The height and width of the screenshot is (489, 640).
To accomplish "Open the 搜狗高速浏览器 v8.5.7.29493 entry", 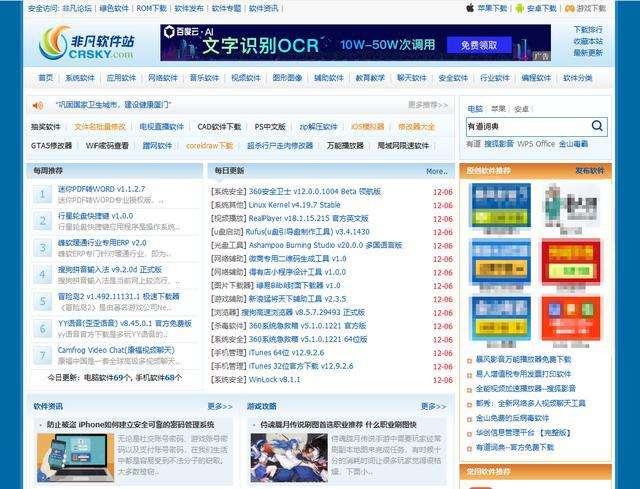I will tap(303, 312).
